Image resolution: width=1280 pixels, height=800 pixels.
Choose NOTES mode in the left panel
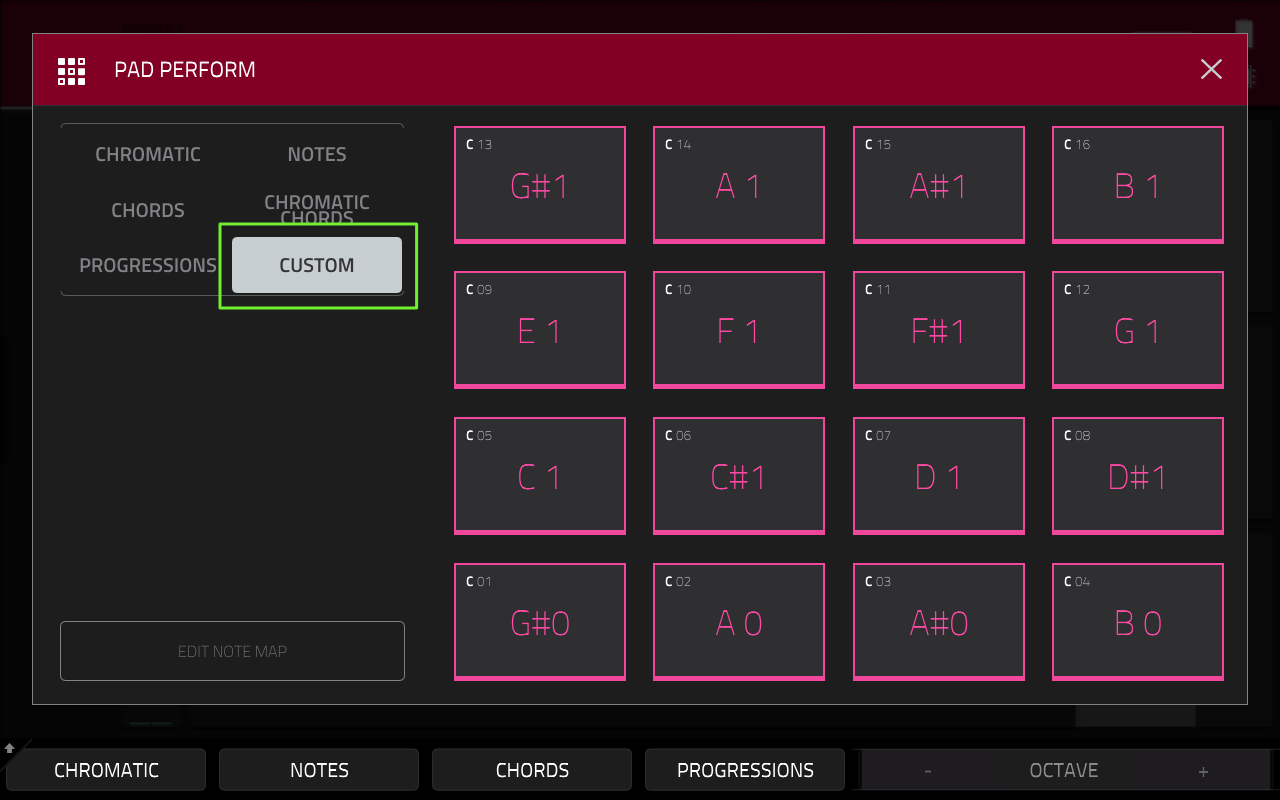(316, 154)
